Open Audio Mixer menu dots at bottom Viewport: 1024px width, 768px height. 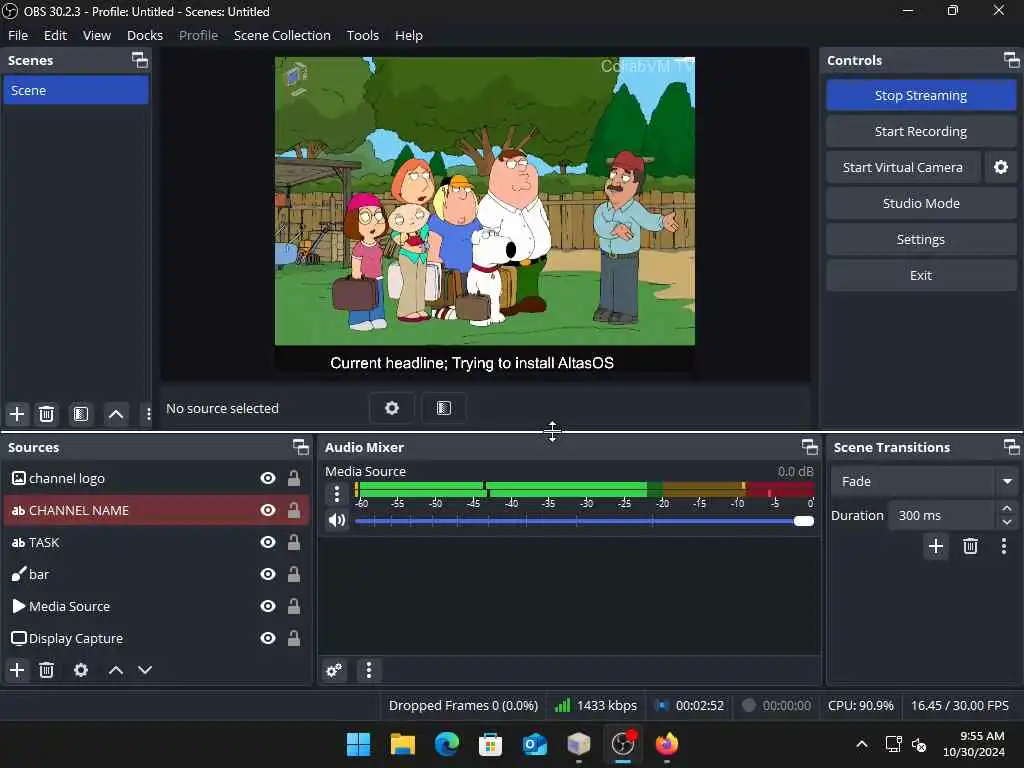pos(369,670)
